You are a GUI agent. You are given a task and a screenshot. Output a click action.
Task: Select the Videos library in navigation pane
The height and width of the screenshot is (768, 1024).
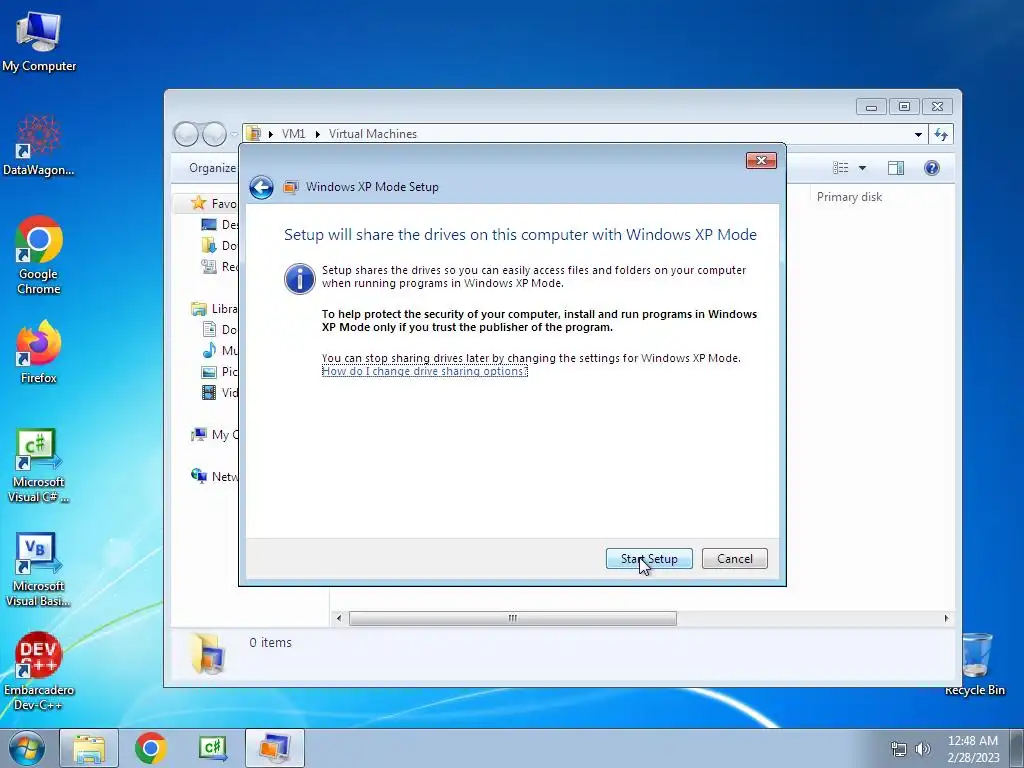point(219,392)
